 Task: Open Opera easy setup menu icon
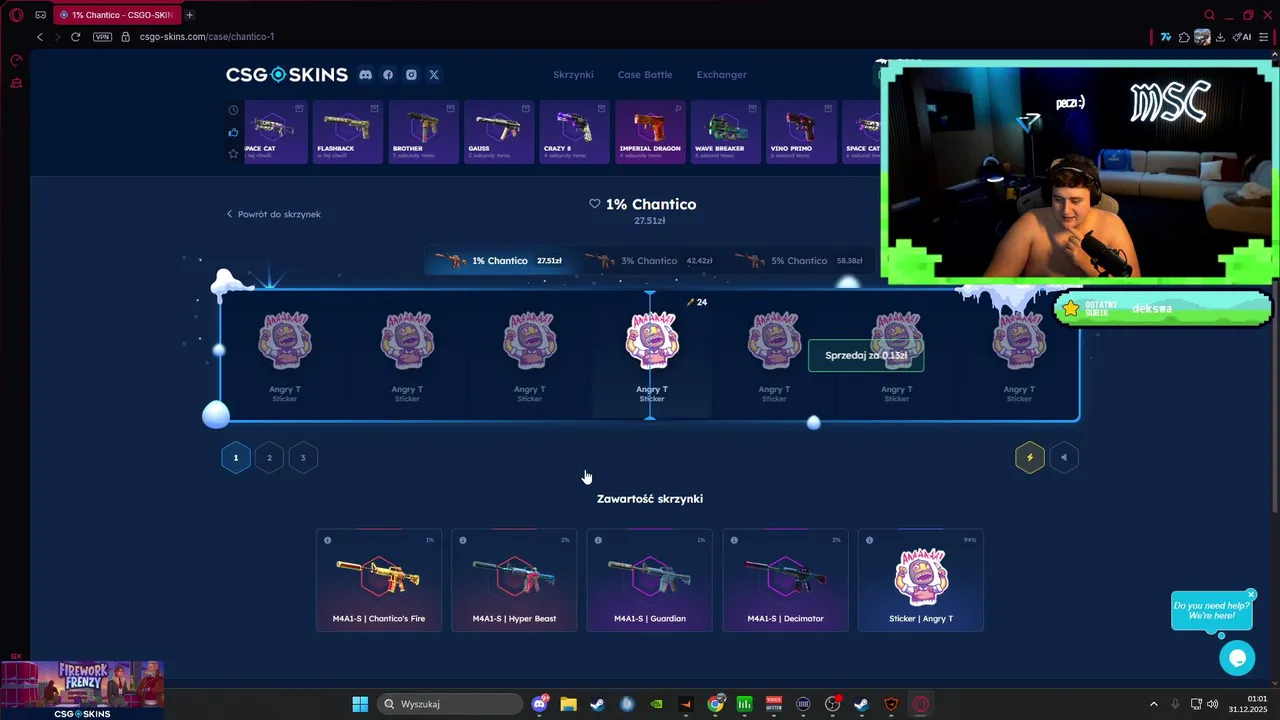coord(1264,37)
